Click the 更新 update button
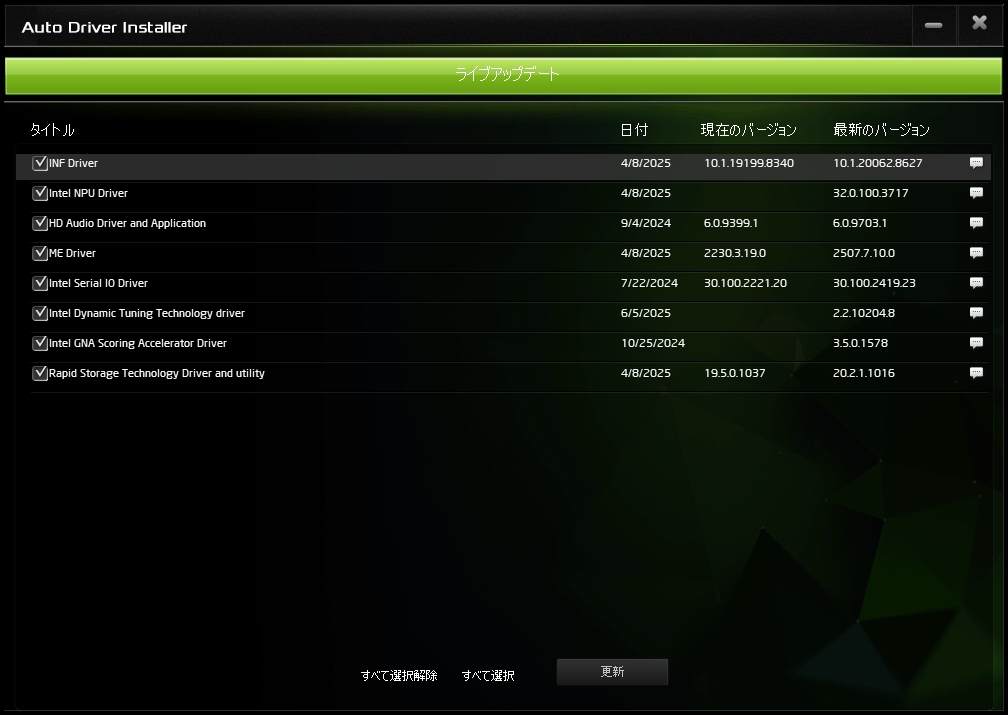 pyautogui.click(x=612, y=672)
